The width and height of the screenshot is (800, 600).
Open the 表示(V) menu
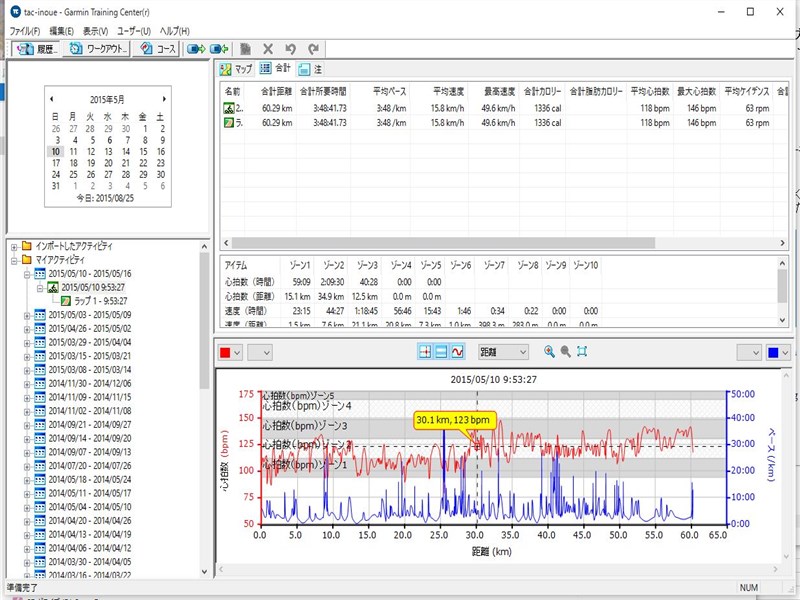(95, 31)
